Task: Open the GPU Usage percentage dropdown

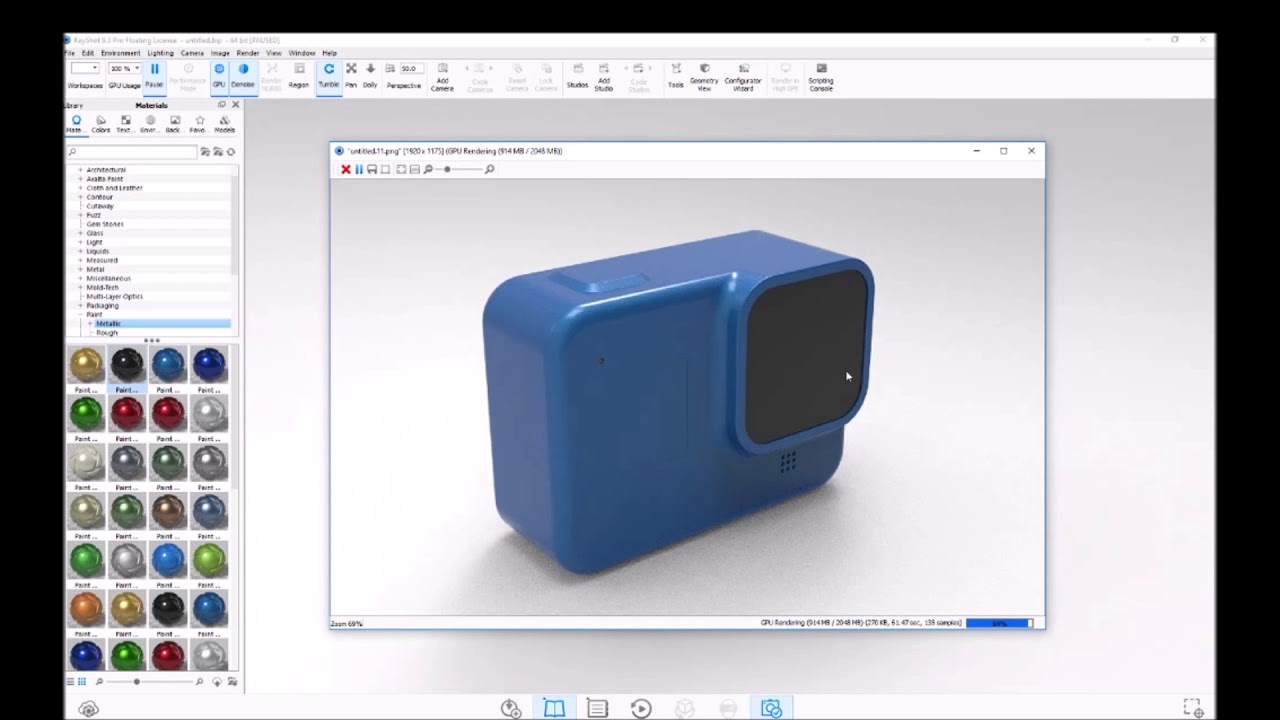Action: [x=123, y=68]
